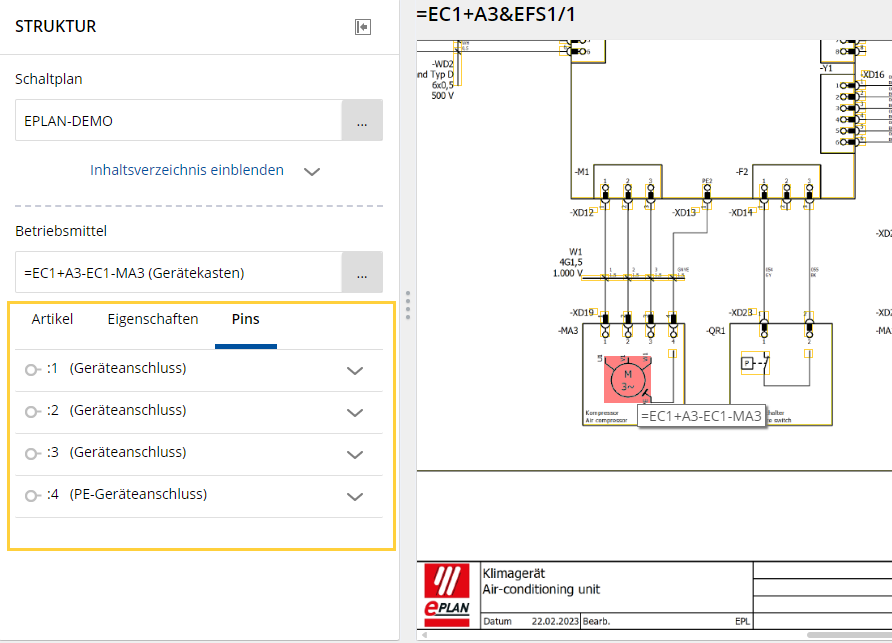
Task: Click the panel splitter handle dots
Action: click(x=408, y=305)
